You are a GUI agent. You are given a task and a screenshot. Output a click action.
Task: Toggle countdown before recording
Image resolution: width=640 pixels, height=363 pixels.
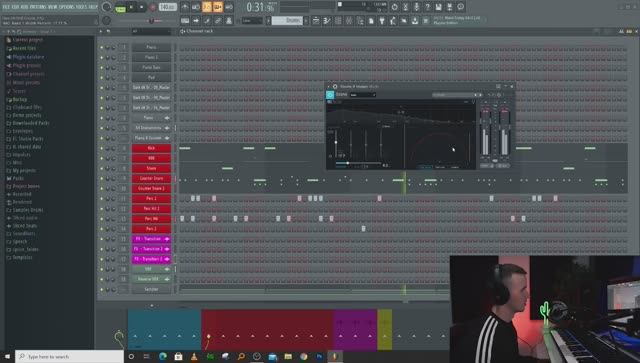click(207, 7)
